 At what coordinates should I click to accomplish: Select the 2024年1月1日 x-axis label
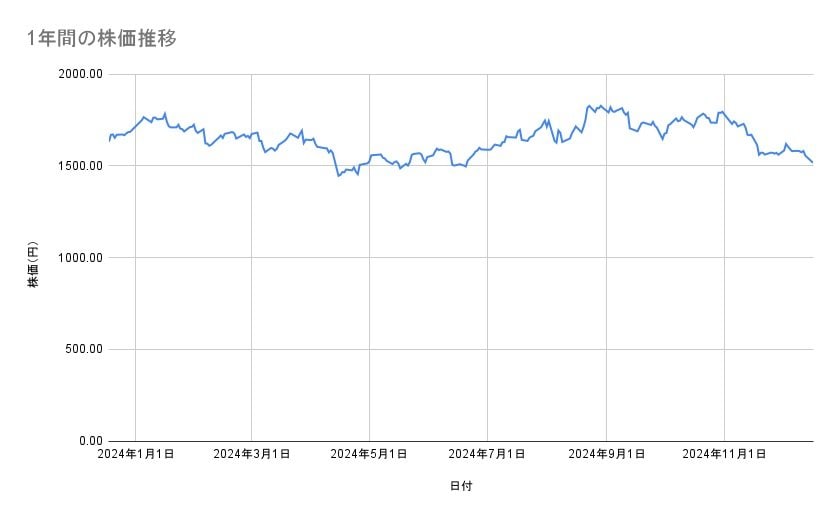136,454
